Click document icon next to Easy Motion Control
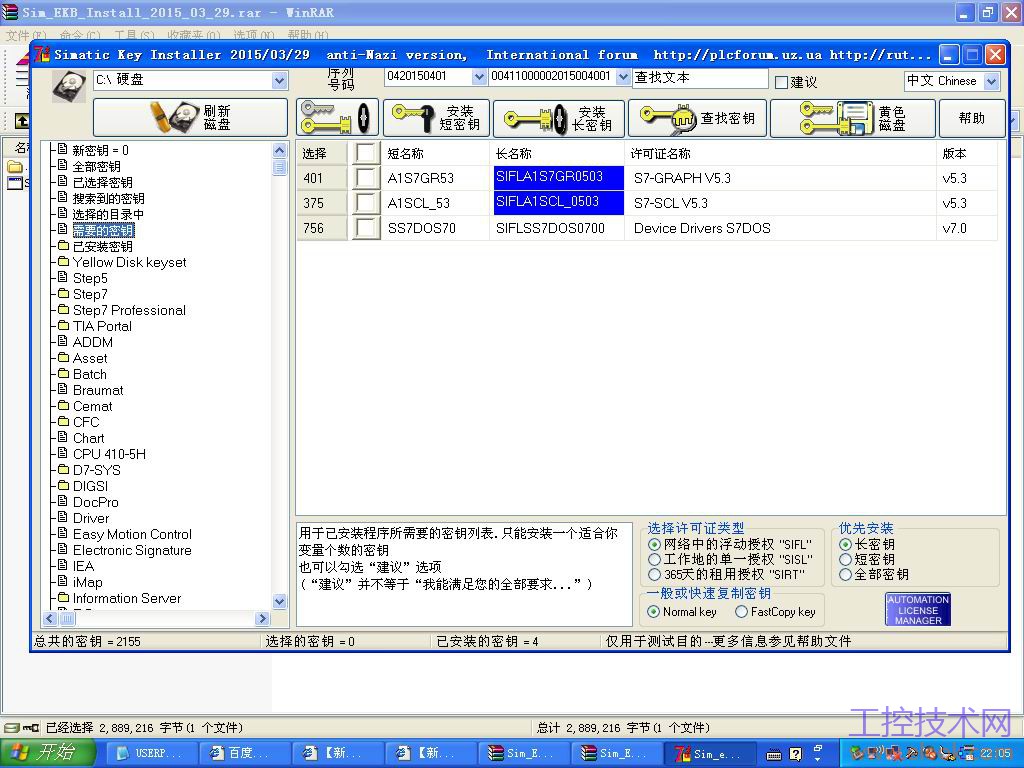Viewport: 1024px width, 768px height. 63,534
